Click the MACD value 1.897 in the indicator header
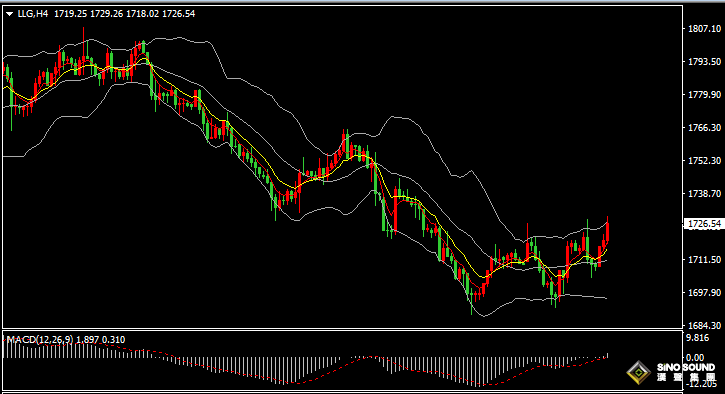 (88, 340)
